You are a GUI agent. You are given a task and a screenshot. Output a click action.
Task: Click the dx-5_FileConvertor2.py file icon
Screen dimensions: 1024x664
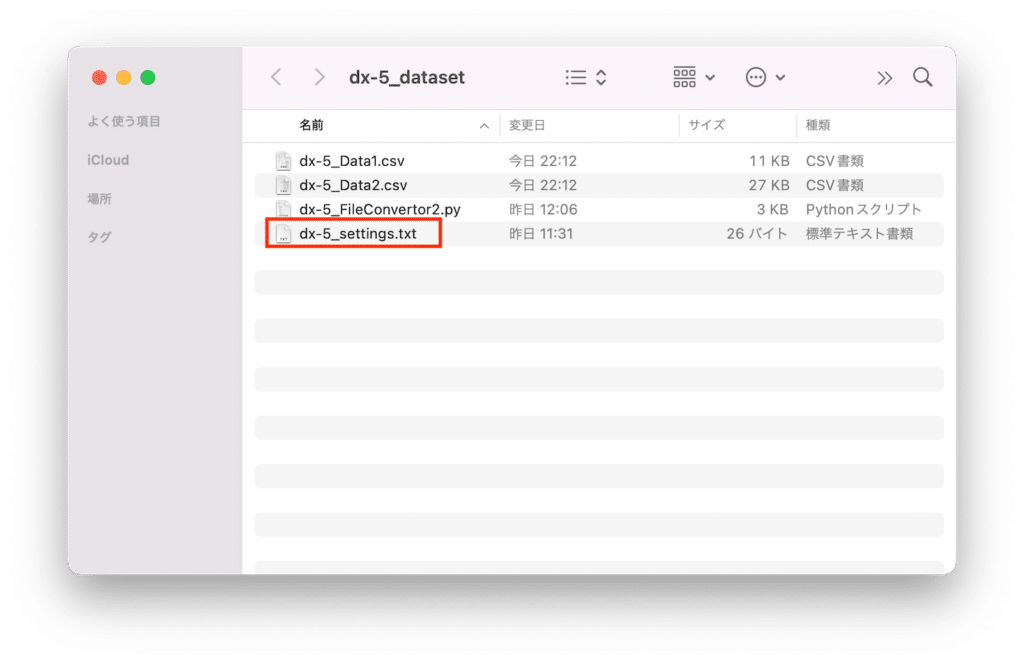click(283, 210)
